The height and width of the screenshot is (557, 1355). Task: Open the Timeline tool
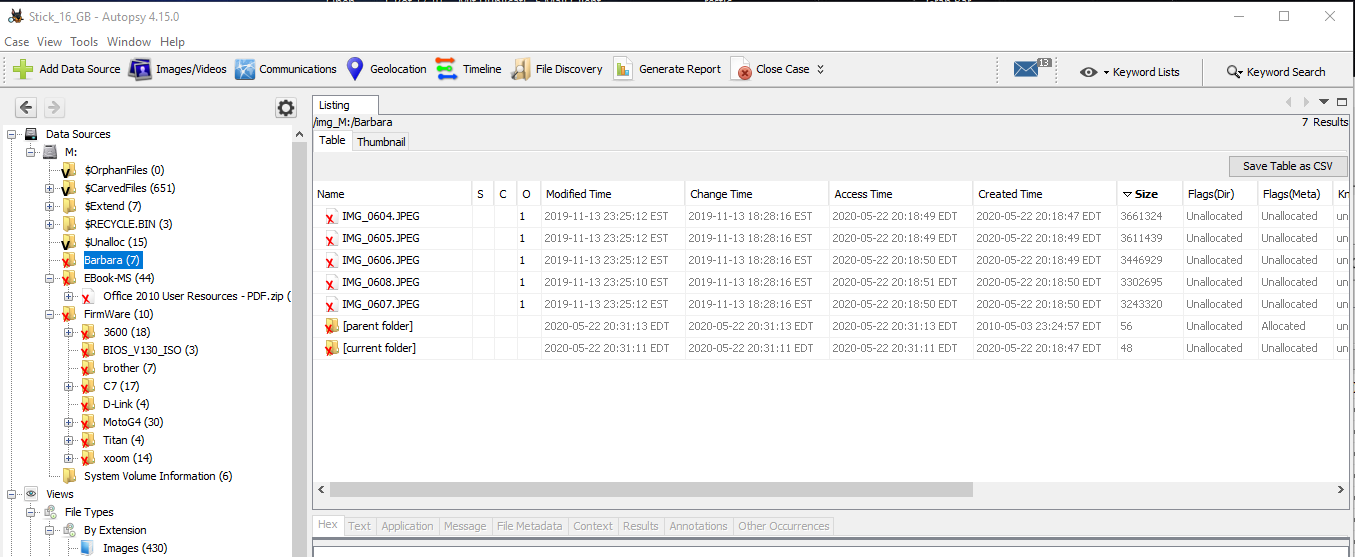(x=468, y=69)
